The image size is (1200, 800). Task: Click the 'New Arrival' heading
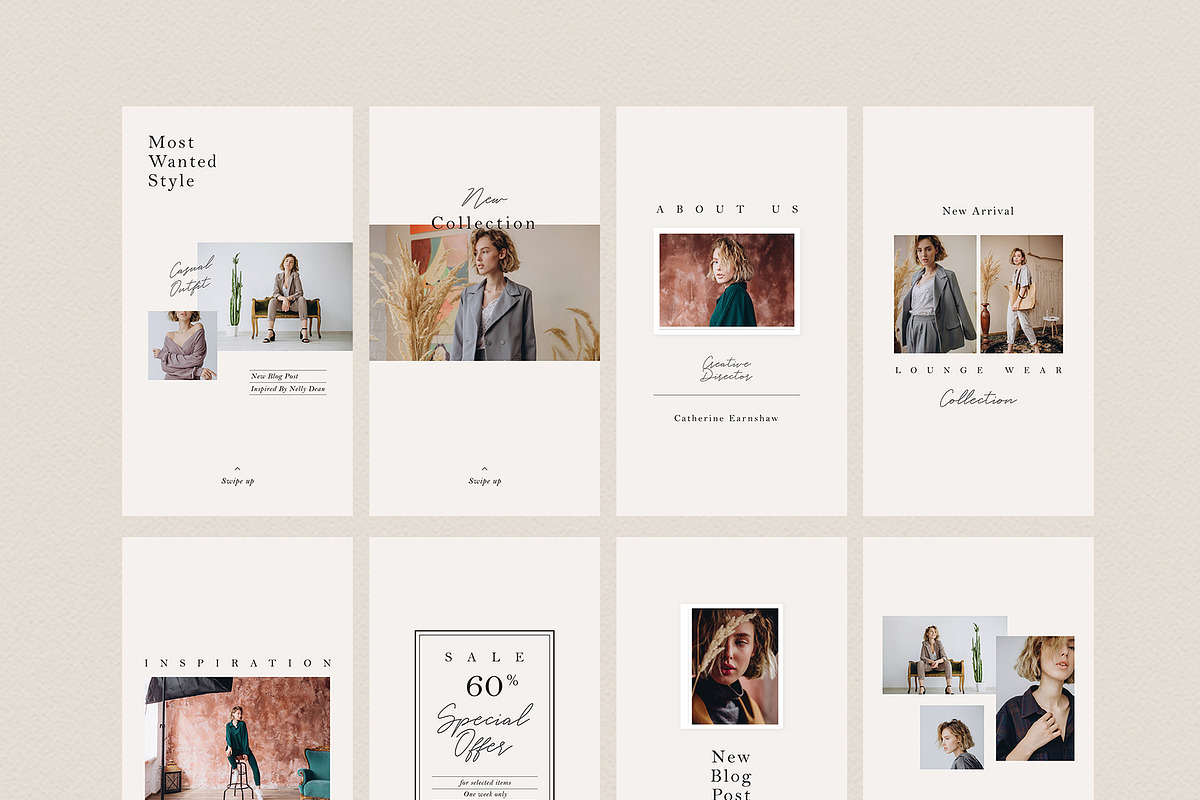978,211
